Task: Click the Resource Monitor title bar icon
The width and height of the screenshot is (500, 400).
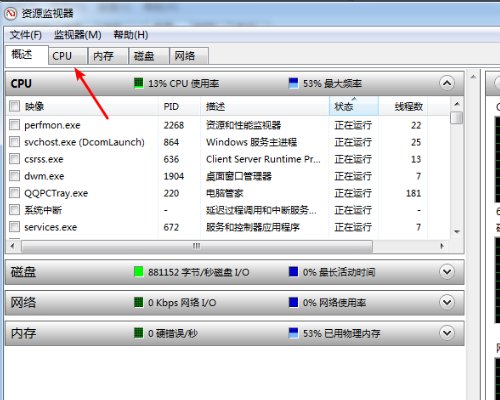Action: click(x=10, y=13)
